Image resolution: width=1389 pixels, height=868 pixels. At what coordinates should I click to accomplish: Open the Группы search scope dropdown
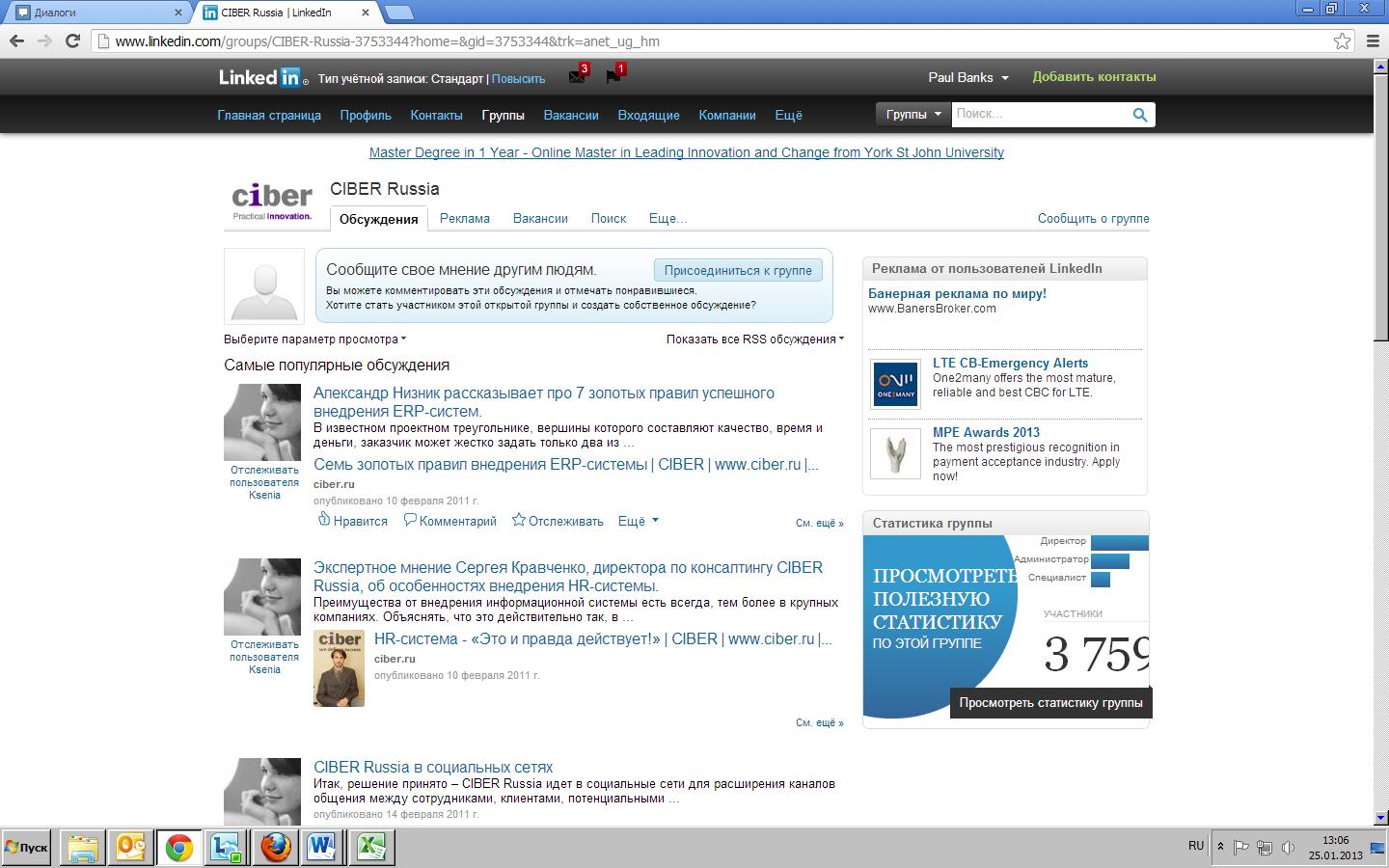click(x=912, y=114)
